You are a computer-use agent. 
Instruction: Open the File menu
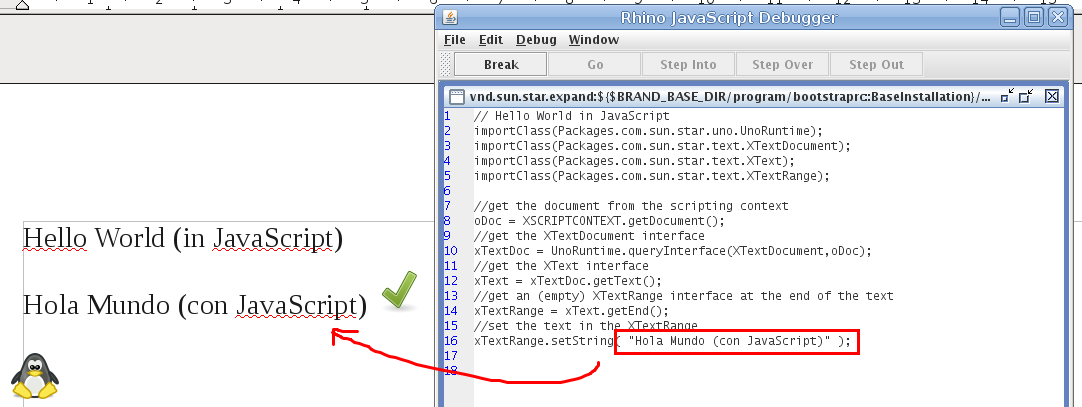455,40
